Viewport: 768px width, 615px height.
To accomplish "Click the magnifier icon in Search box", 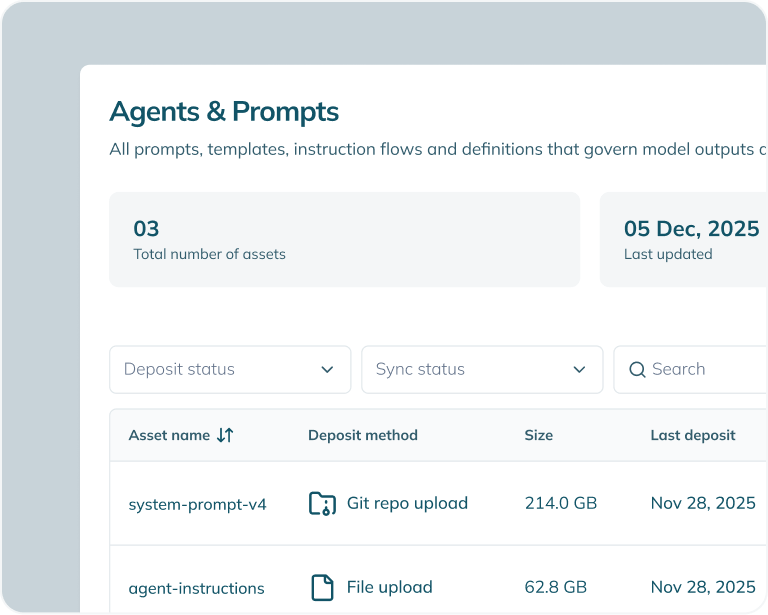I will (x=637, y=370).
